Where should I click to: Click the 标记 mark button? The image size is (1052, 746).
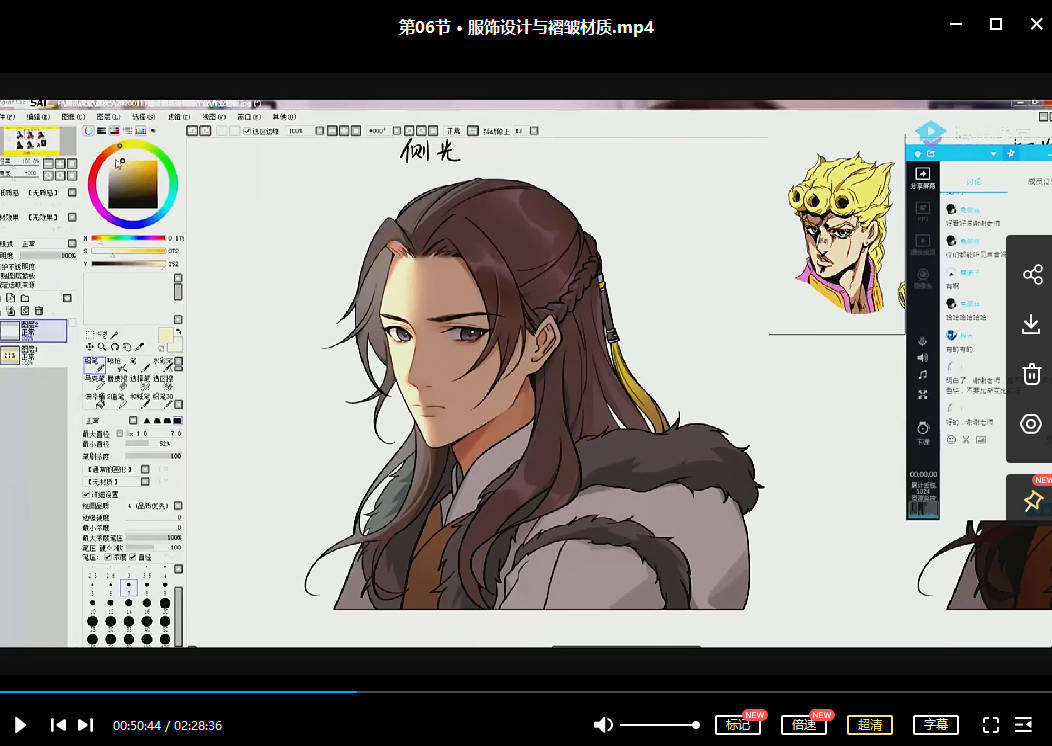click(x=738, y=725)
